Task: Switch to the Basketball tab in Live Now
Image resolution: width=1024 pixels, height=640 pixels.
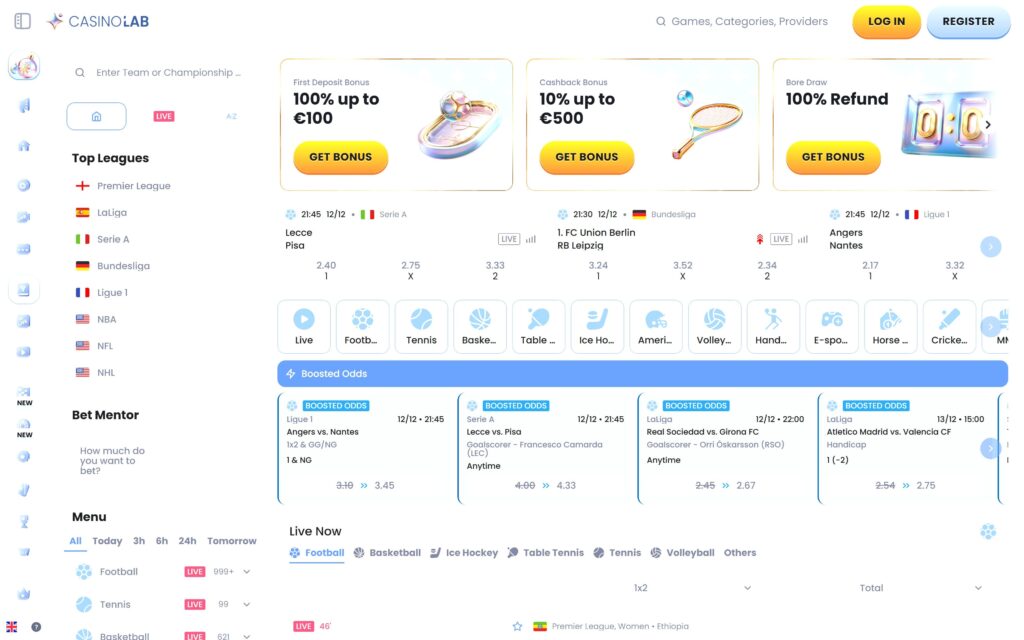Action: click(387, 553)
